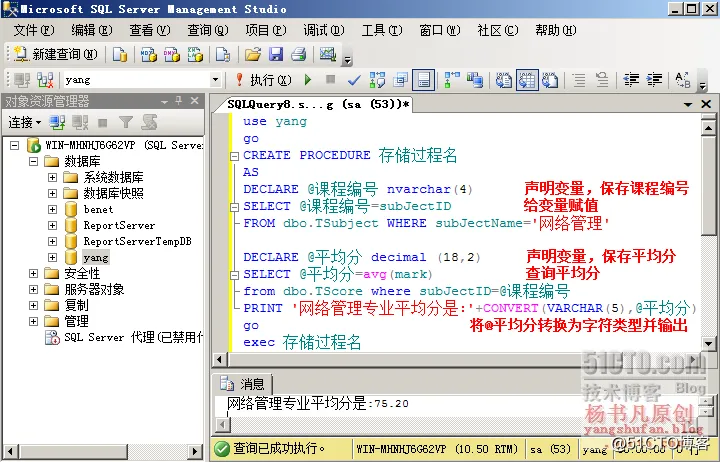Click the Decrease Indent icon
Viewport: 720px width, 462px height.
(x=631, y=80)
